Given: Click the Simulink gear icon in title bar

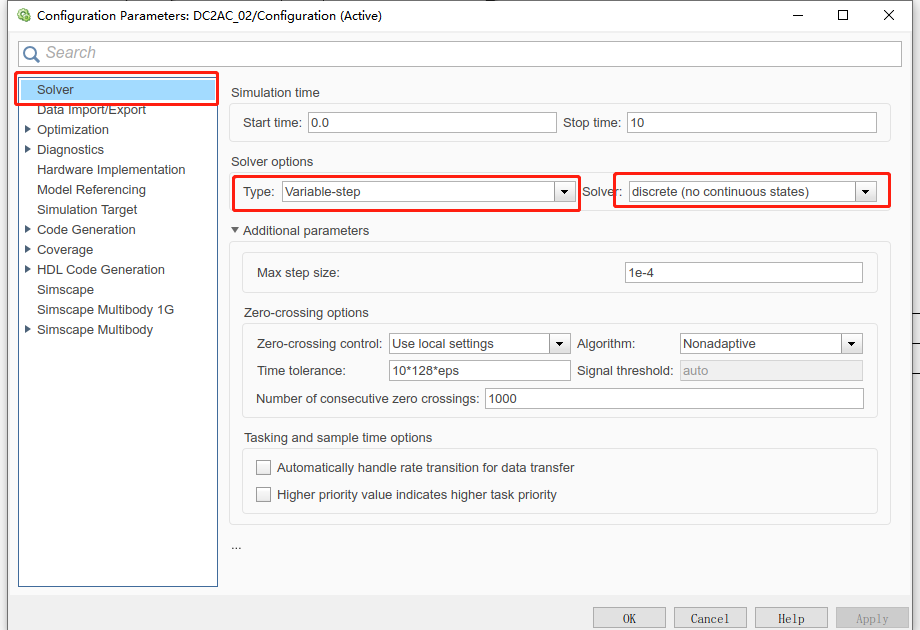Looking at the screenshot, I should (x=24, y=15).
